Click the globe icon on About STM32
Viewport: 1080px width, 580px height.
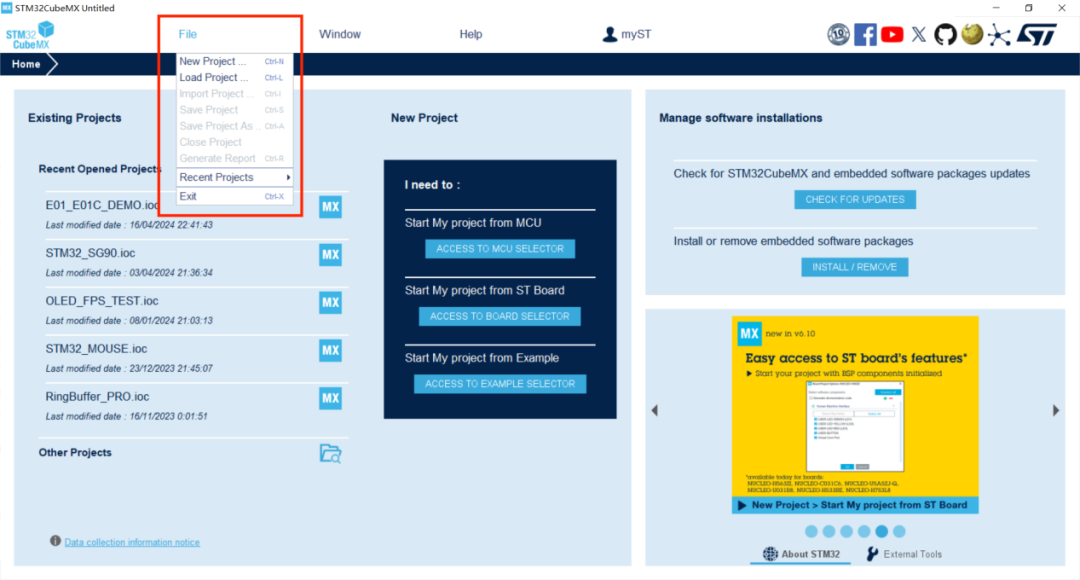[x=770, y=554]
